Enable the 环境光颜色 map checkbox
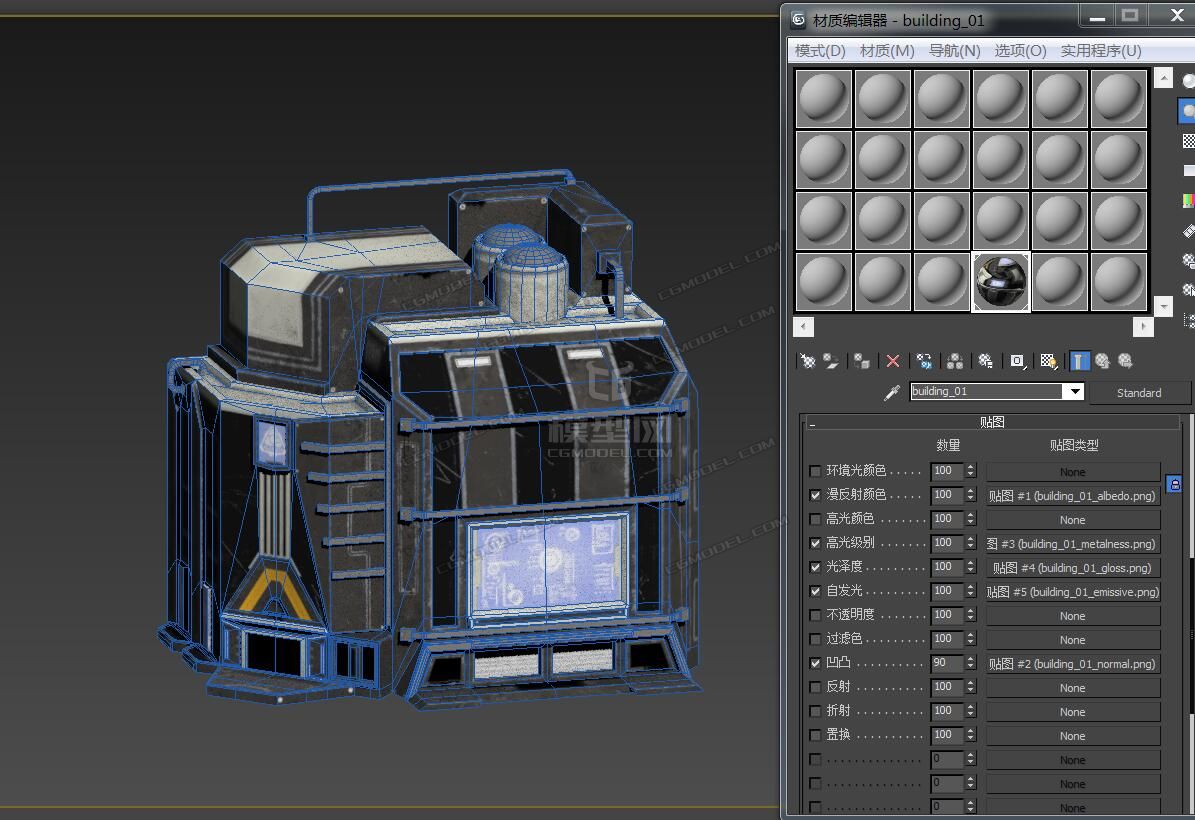The width and height of the screenshot is (1195, 820). tap(815, 471)
